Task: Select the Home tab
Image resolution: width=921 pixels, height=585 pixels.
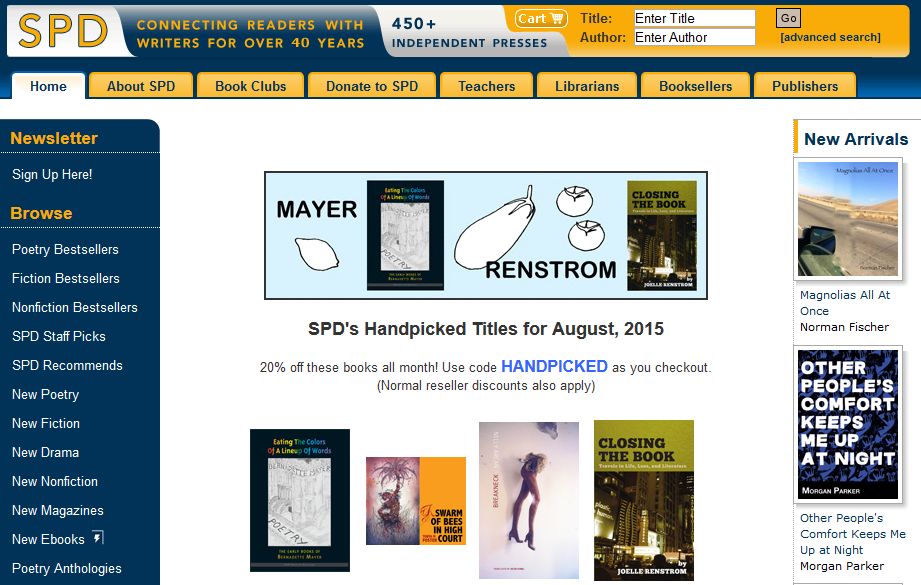Action: coord(49,86)
